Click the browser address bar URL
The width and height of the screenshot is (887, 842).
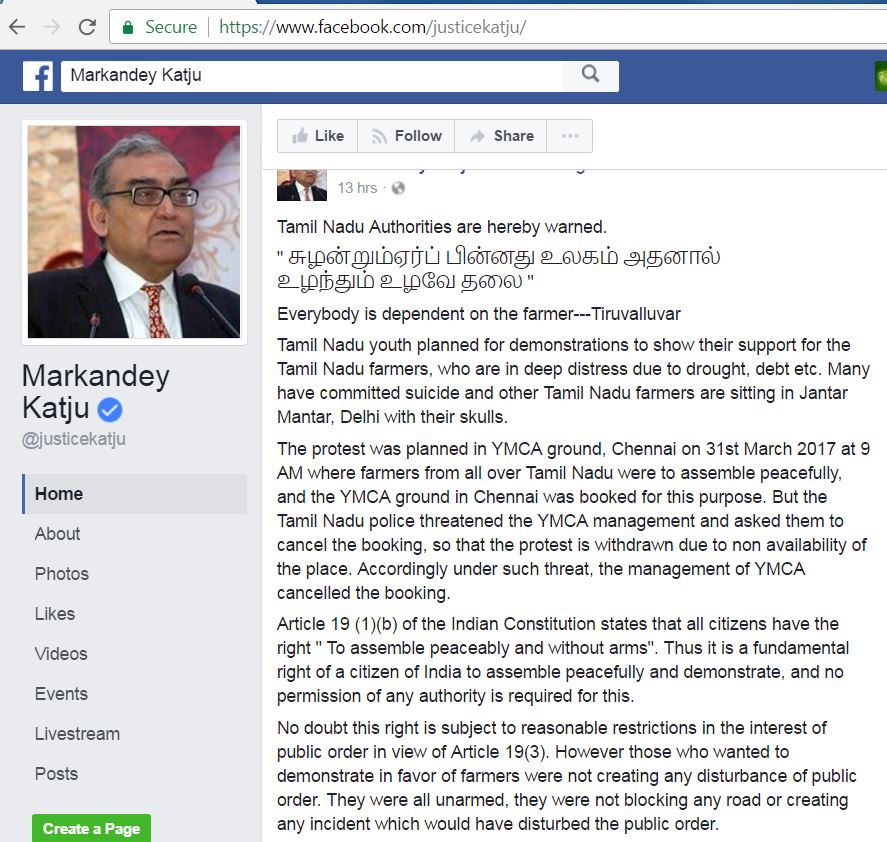tap(373, 27)
